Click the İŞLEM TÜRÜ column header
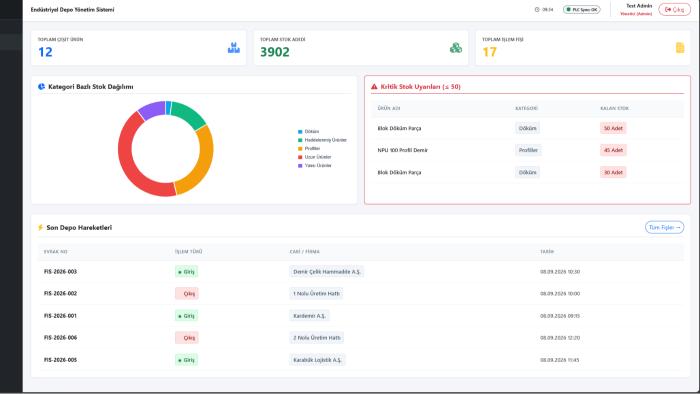Viewport: 700px width, 394px height. click(x=188, y=252)
